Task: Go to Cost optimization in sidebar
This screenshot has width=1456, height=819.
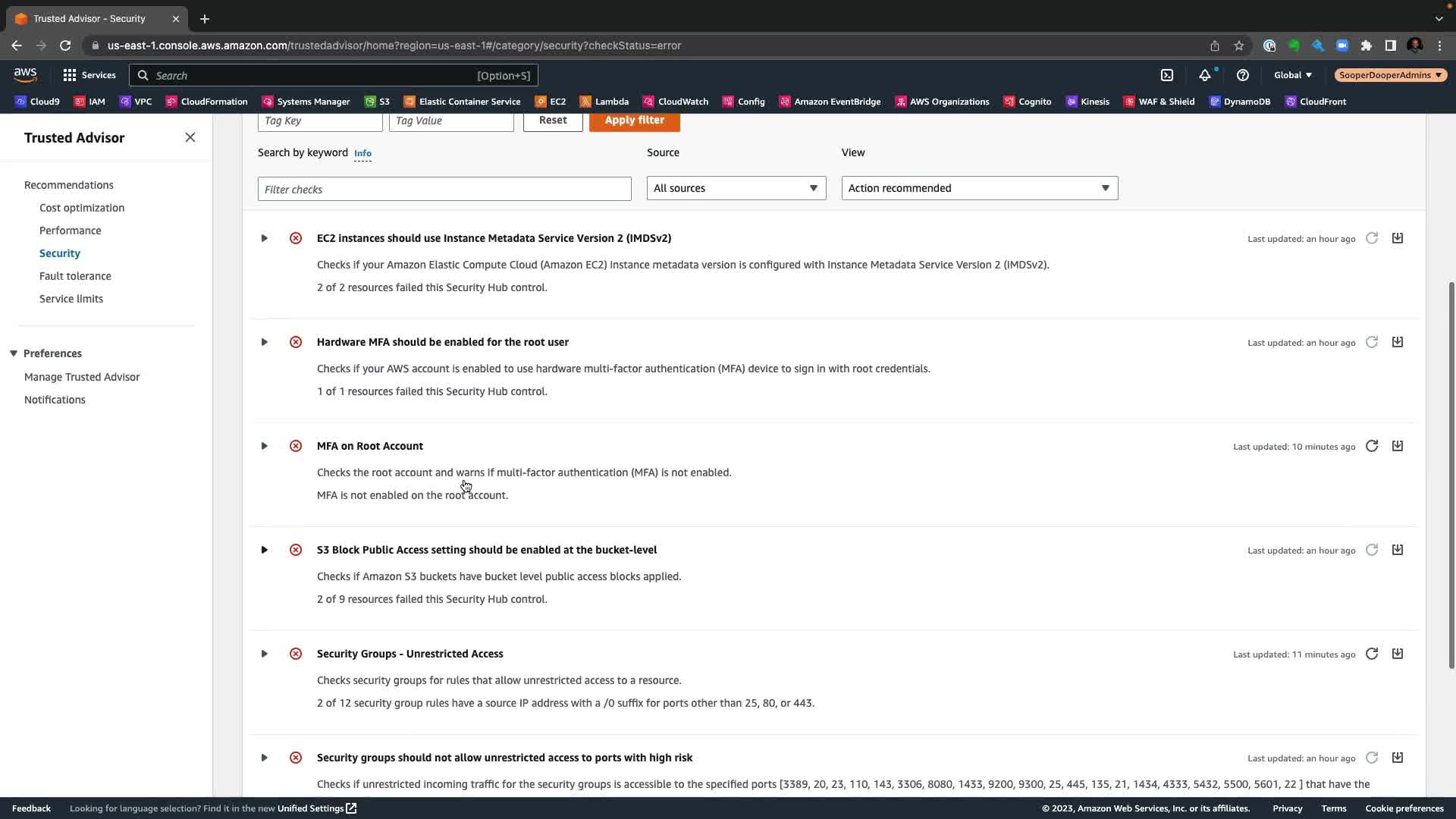Action: (x=82, y=208)
